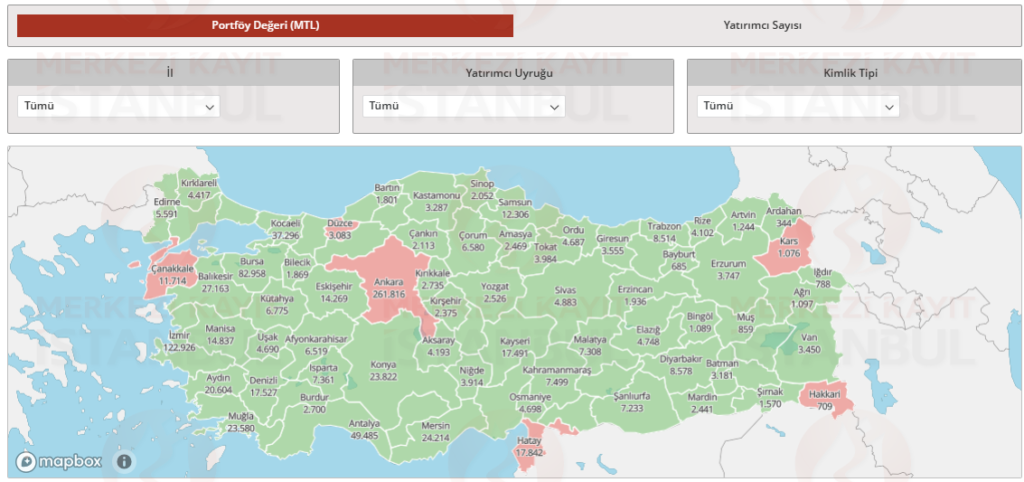Click Balıkesir label showing 27.163
This screenshot has height=482, width=1024.
click(x=216, y=282)
